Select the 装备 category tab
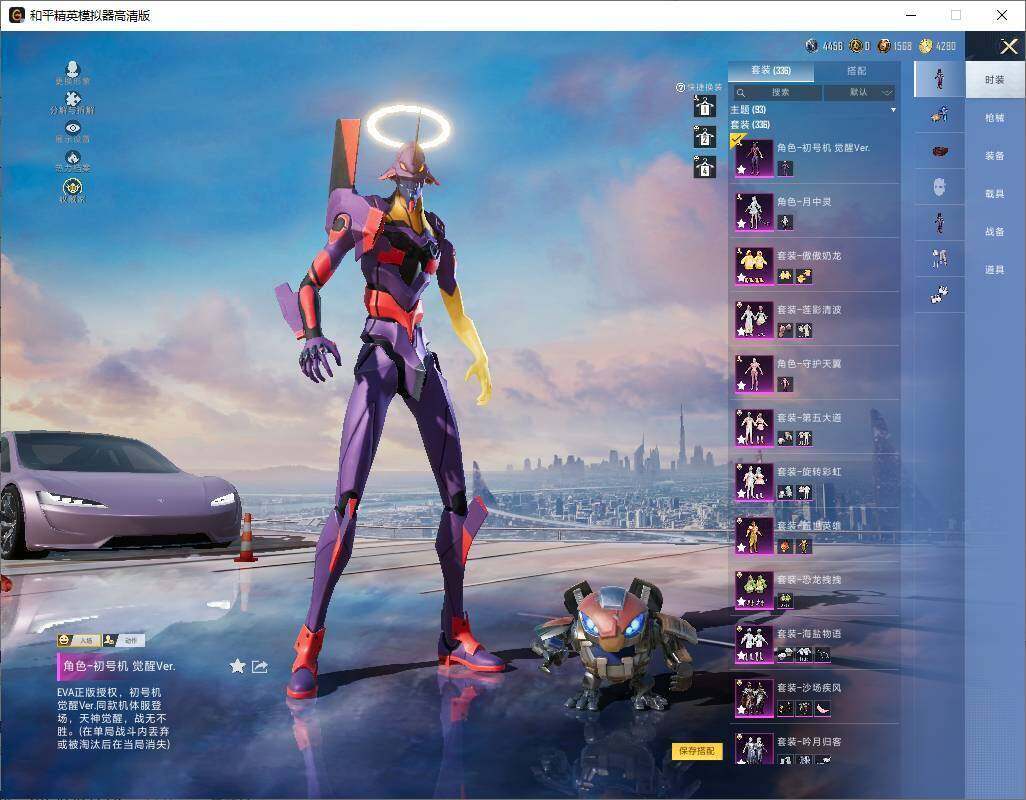 tap(995, 156)
